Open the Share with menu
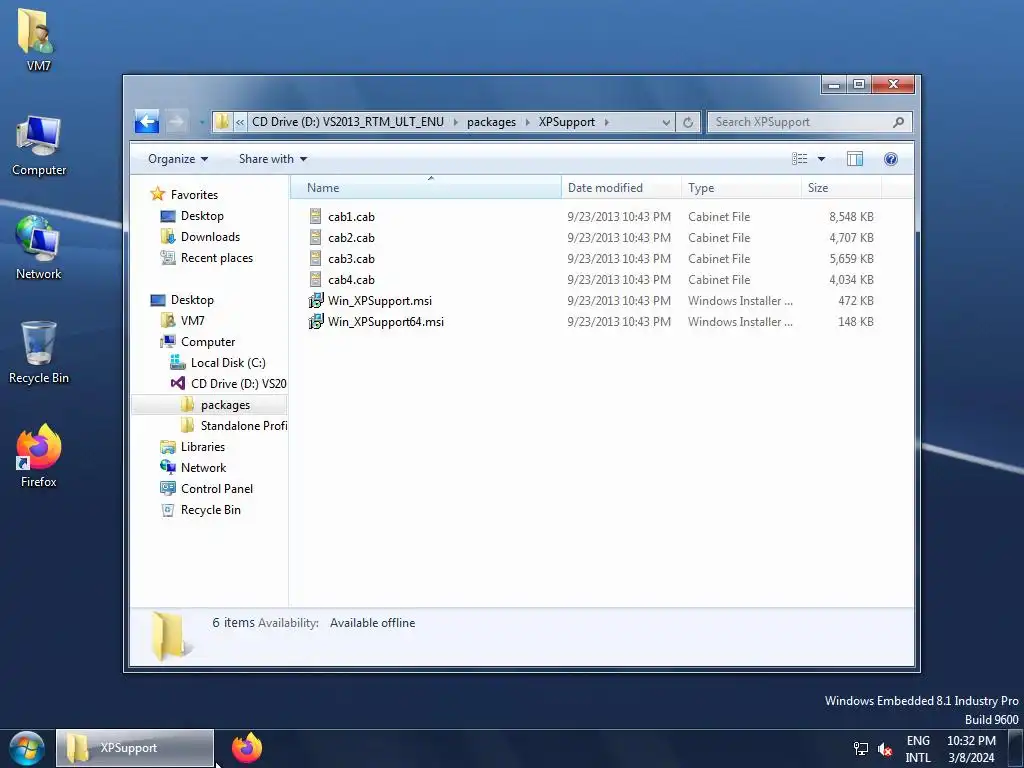 coord(272,159)
